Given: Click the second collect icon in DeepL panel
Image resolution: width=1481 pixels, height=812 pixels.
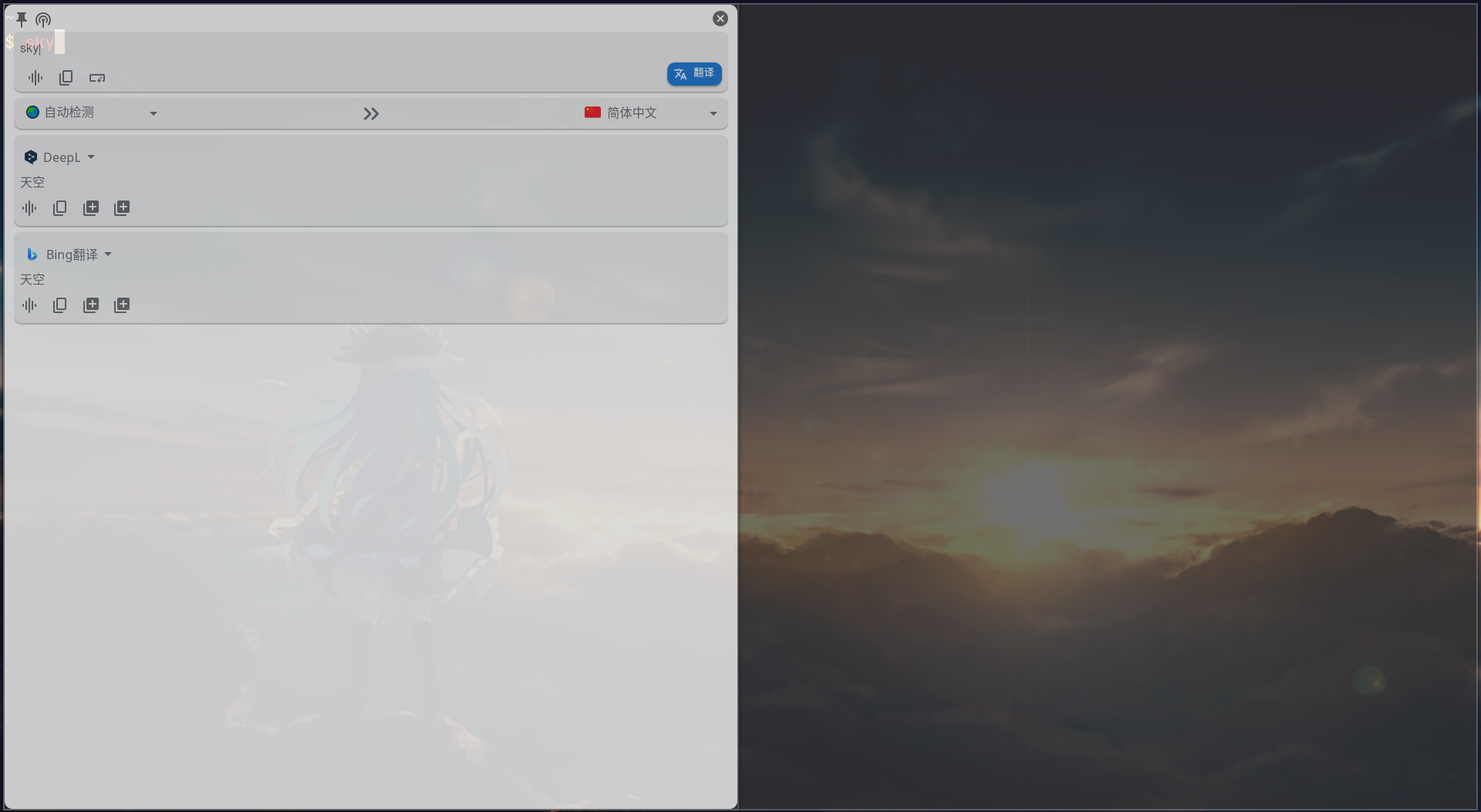Looking at the screenshot, I should [121, 207].
